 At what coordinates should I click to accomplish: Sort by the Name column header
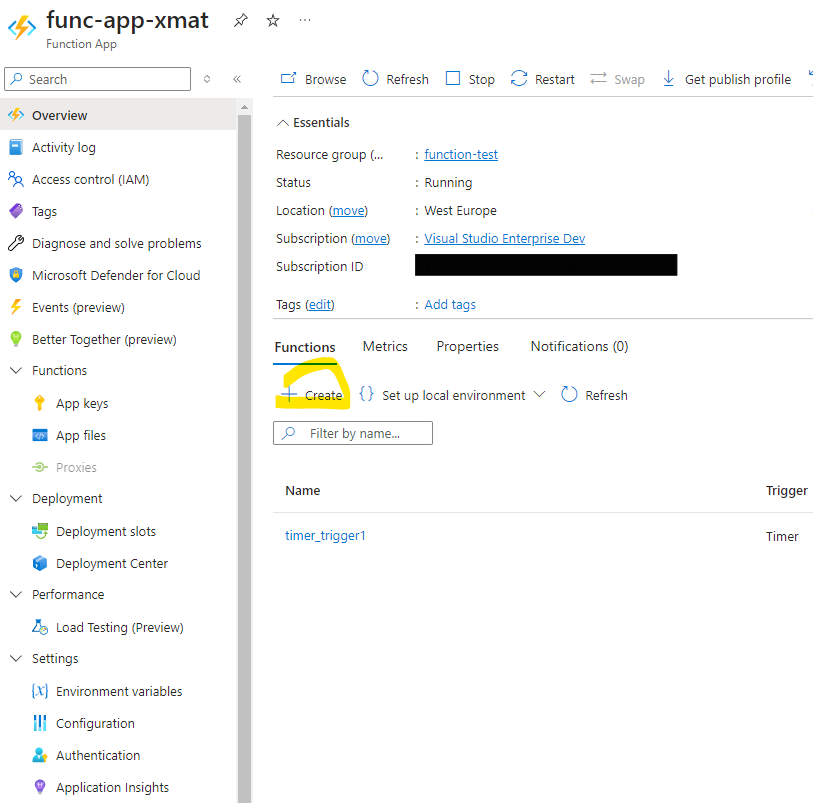303,490
